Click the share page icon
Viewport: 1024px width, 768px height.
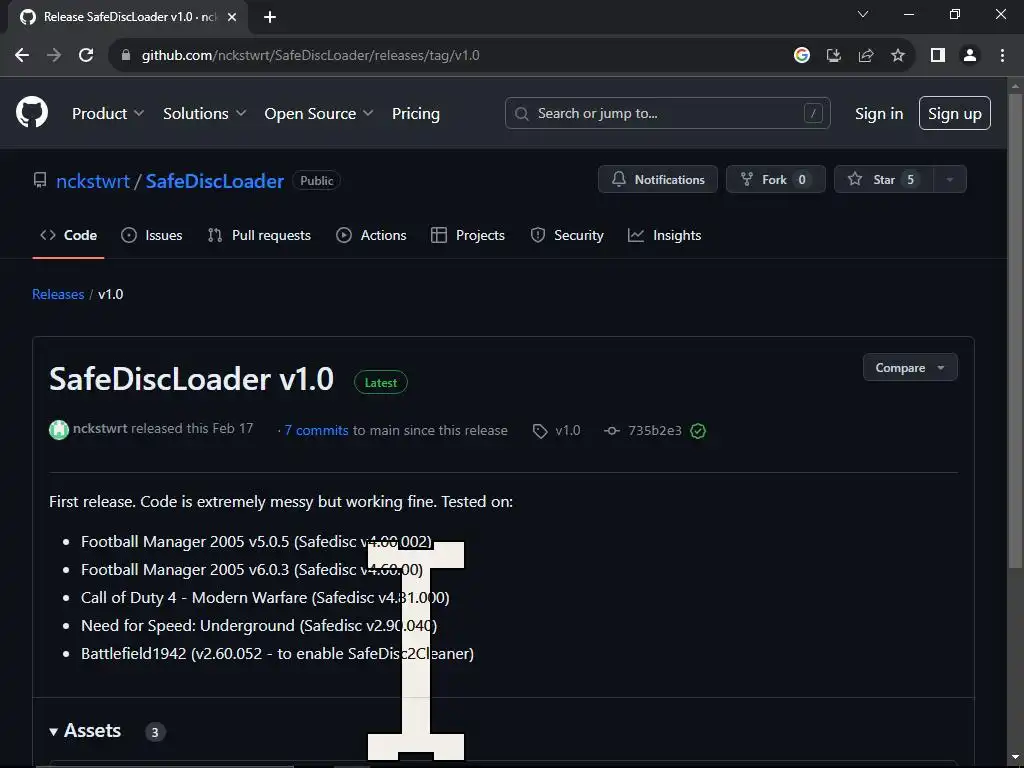866,56
